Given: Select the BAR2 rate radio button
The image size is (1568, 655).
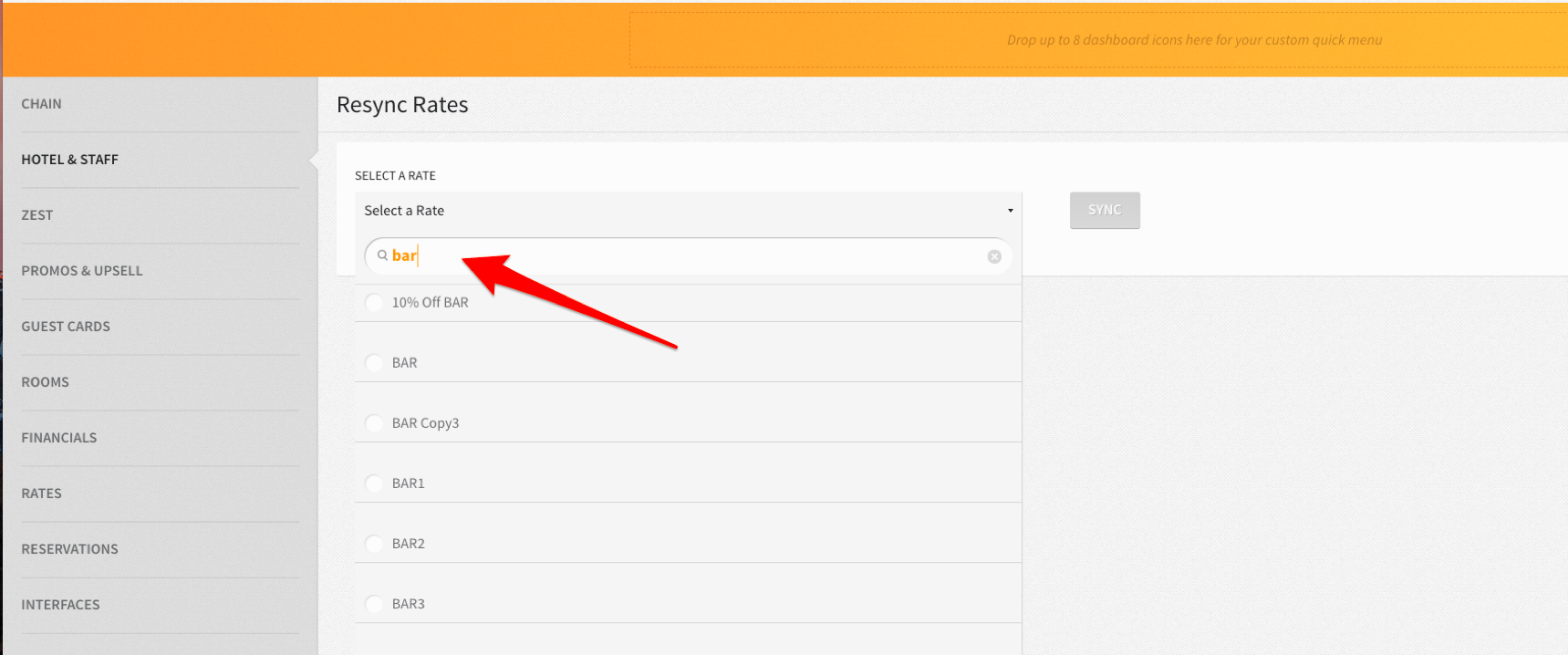Looking at the screenshot, I should click(374, 543).
